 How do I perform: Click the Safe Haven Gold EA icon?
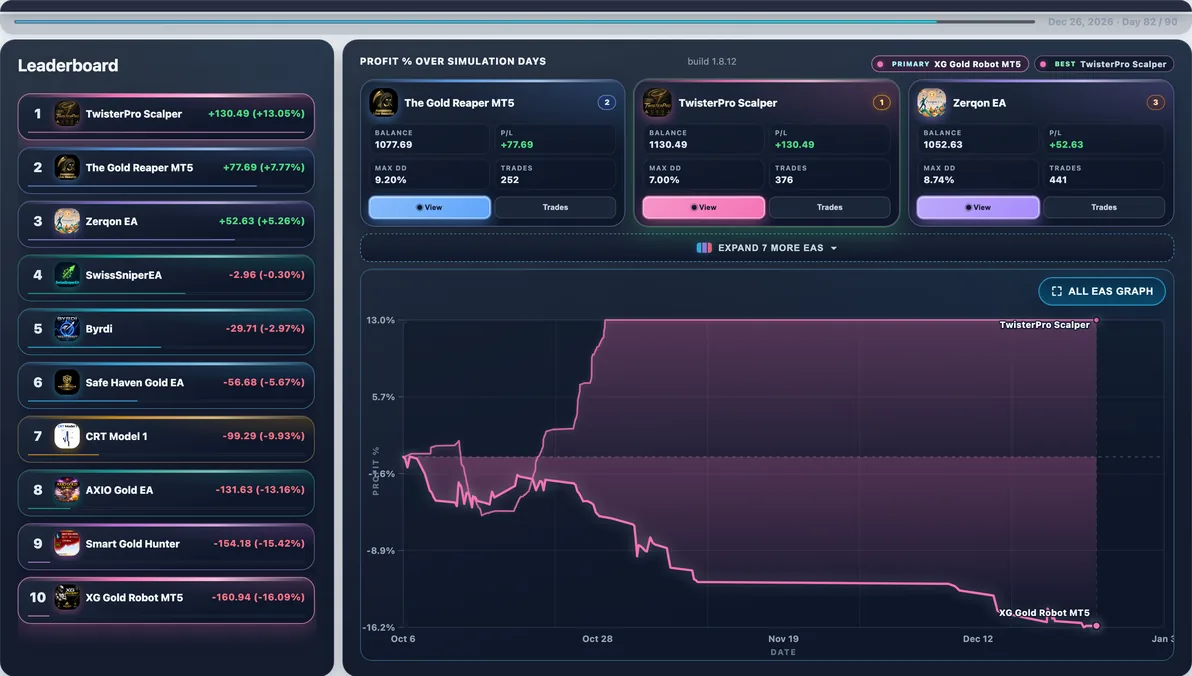67,382
